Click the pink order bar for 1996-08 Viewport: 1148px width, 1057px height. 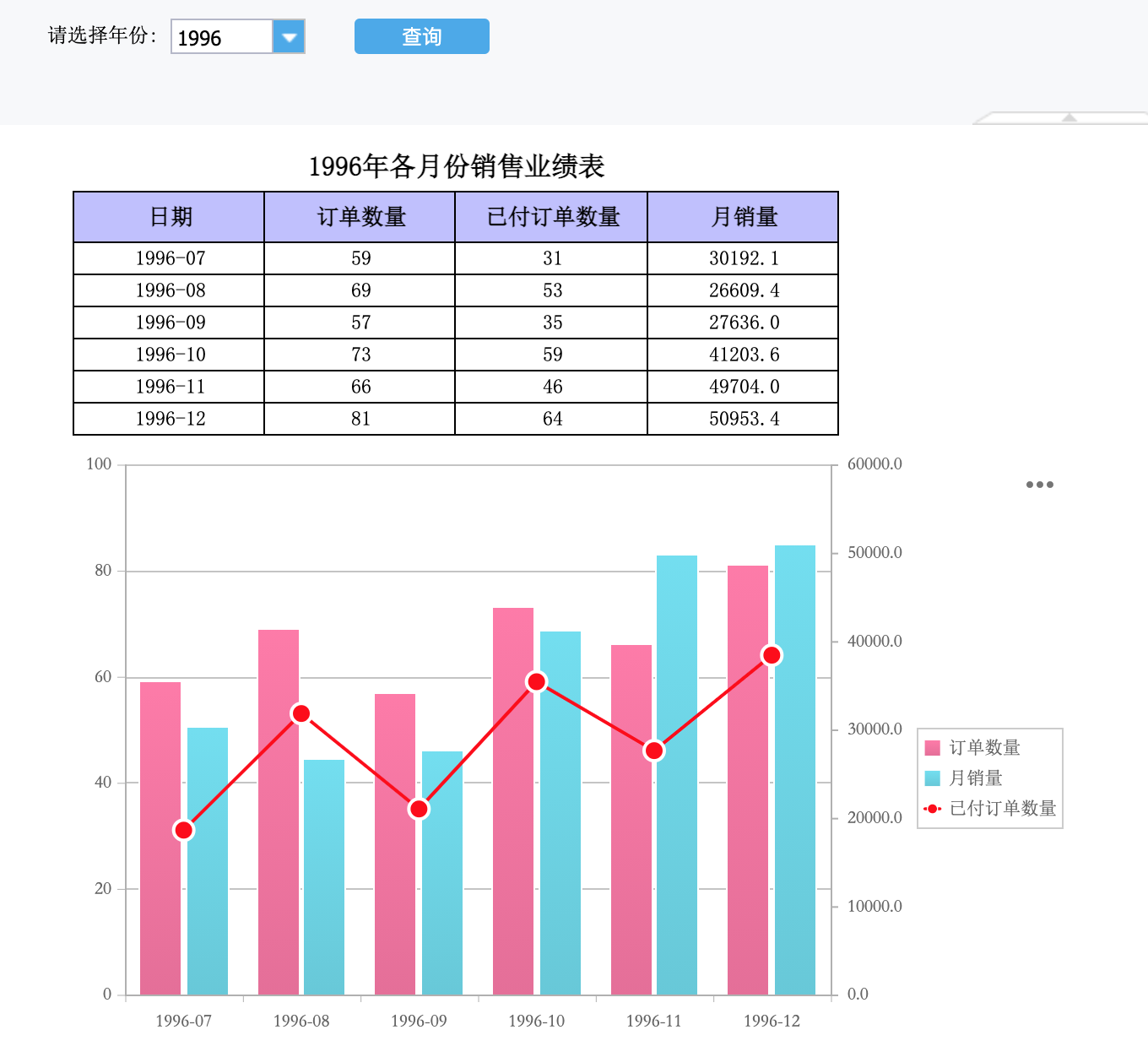coord(279,812)
